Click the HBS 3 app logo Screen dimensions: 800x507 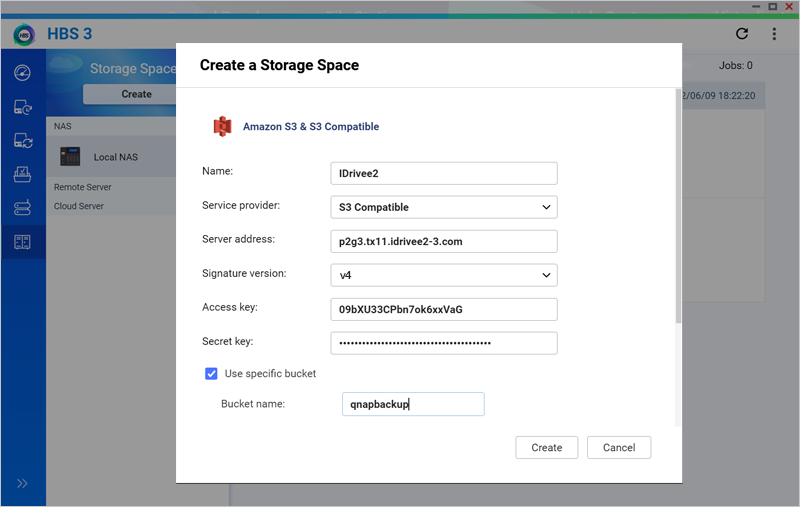pos(24,35)
